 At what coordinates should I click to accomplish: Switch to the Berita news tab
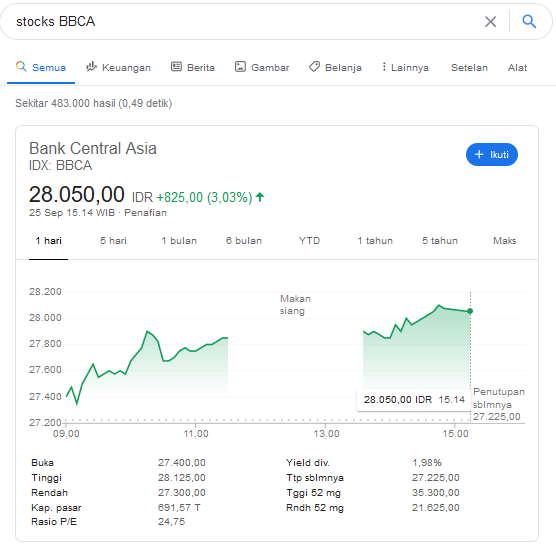[193, 67]
